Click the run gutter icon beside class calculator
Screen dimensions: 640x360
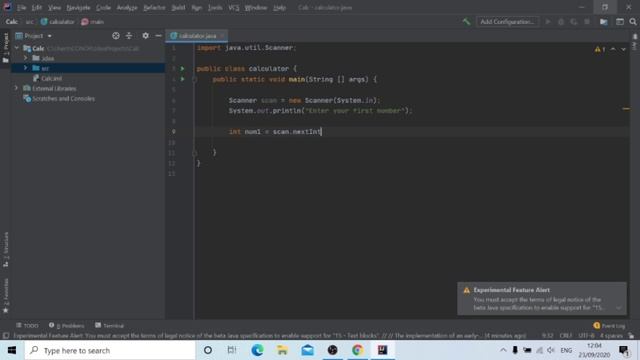[x=182, y=69]
